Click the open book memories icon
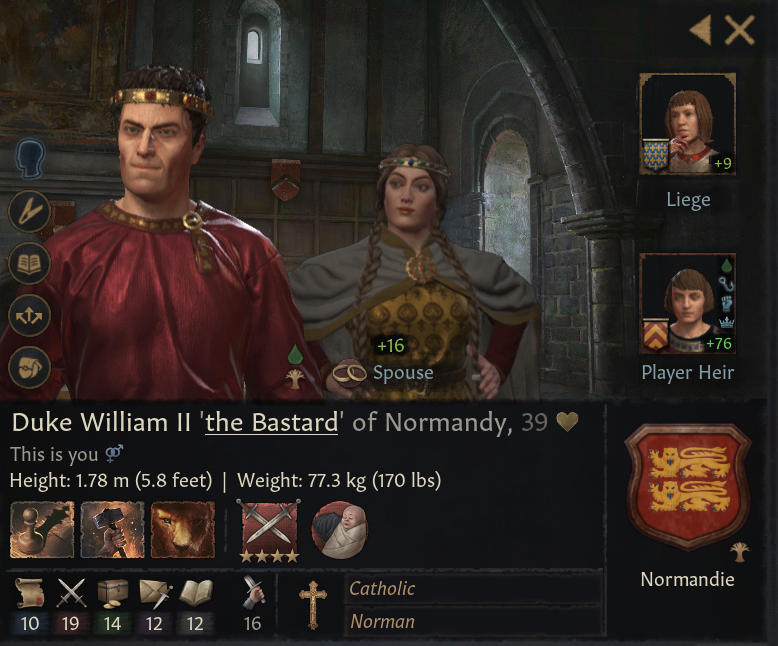Viewport: 778px width, 646px height. pos(30,263)
